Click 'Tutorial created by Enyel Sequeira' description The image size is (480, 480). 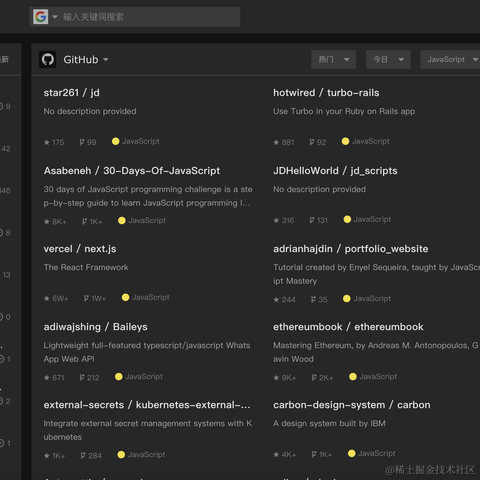376,274
